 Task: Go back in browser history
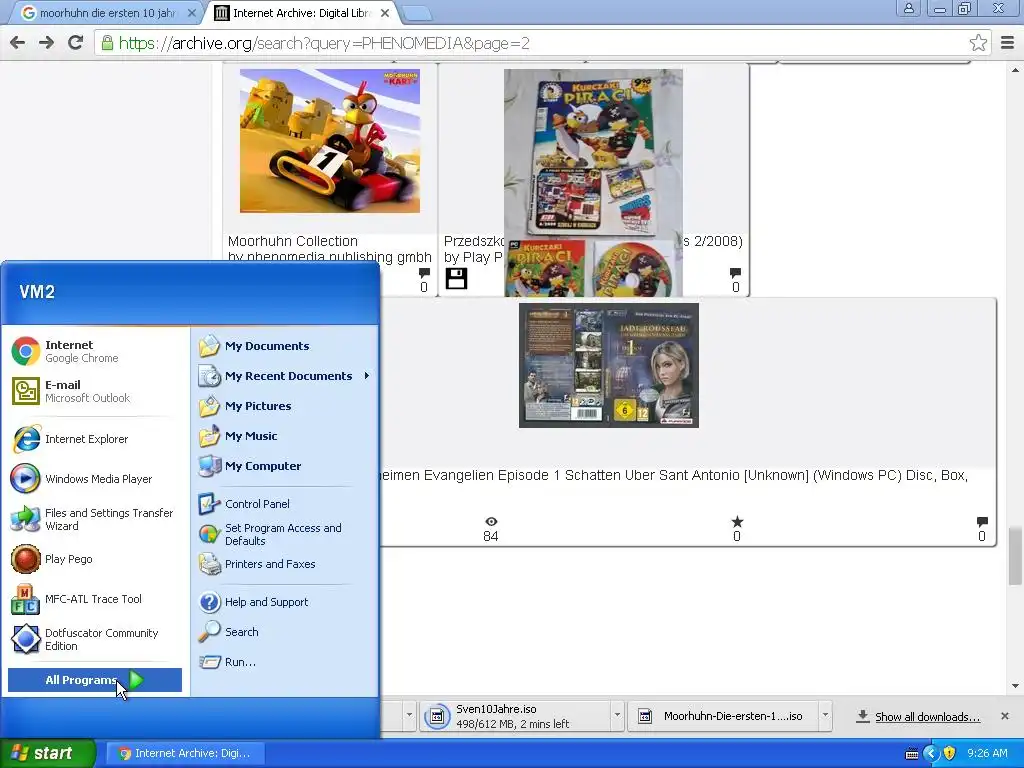pos(18,43)
